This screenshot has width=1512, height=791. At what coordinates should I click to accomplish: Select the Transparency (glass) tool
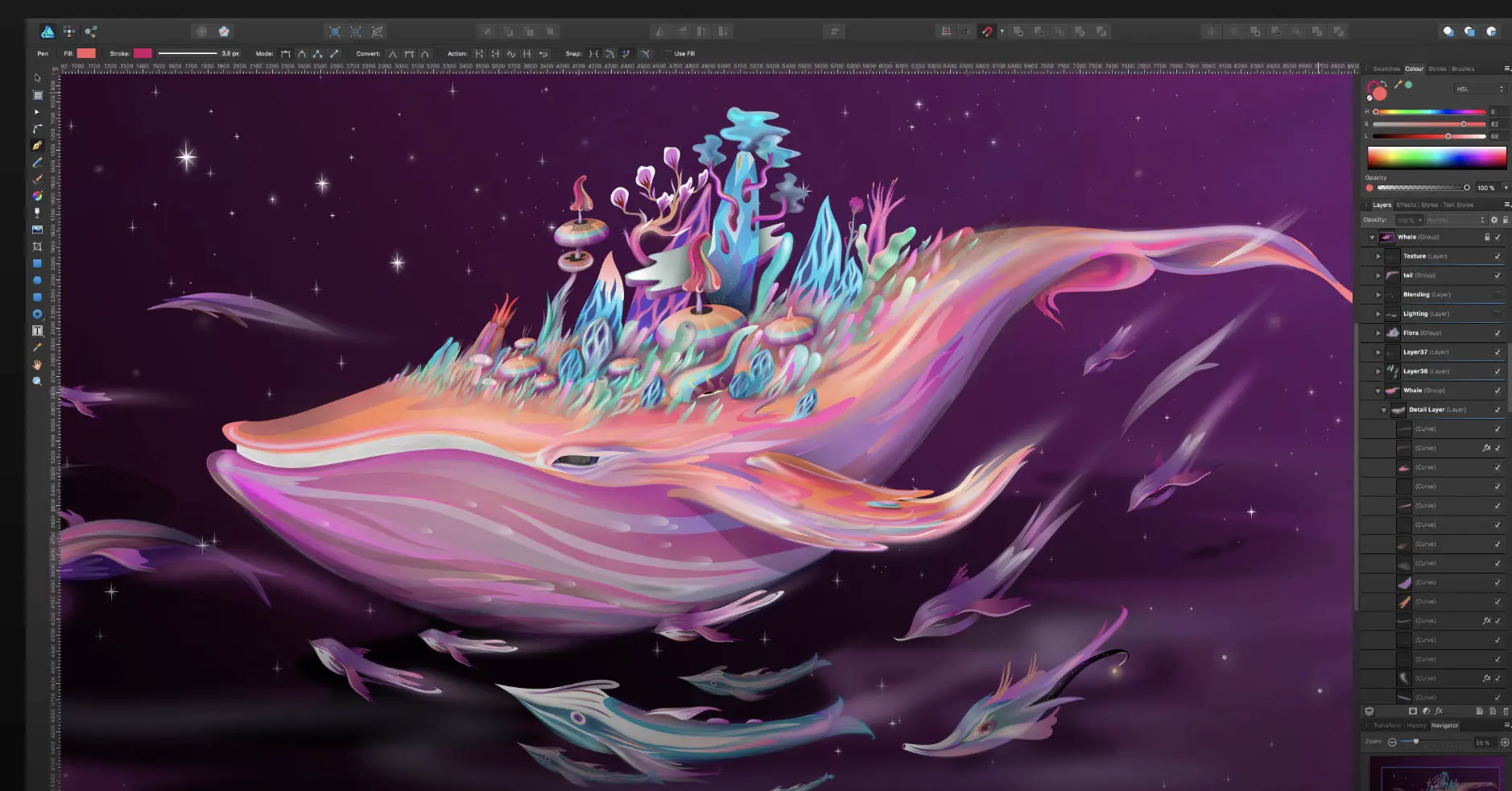pyautogui.click(x=37, y=213)
